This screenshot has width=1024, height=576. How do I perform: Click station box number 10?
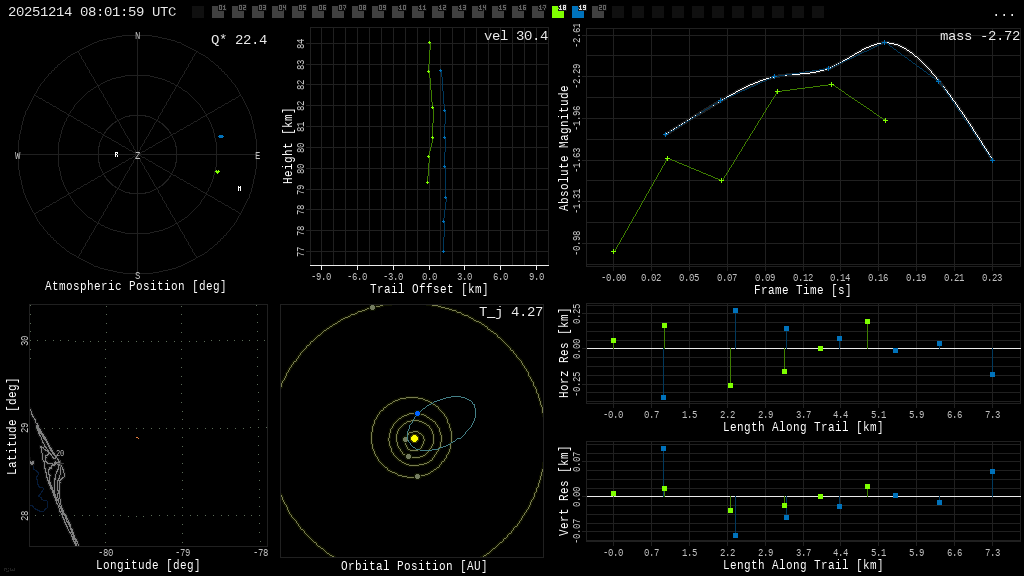coord(398,12)
